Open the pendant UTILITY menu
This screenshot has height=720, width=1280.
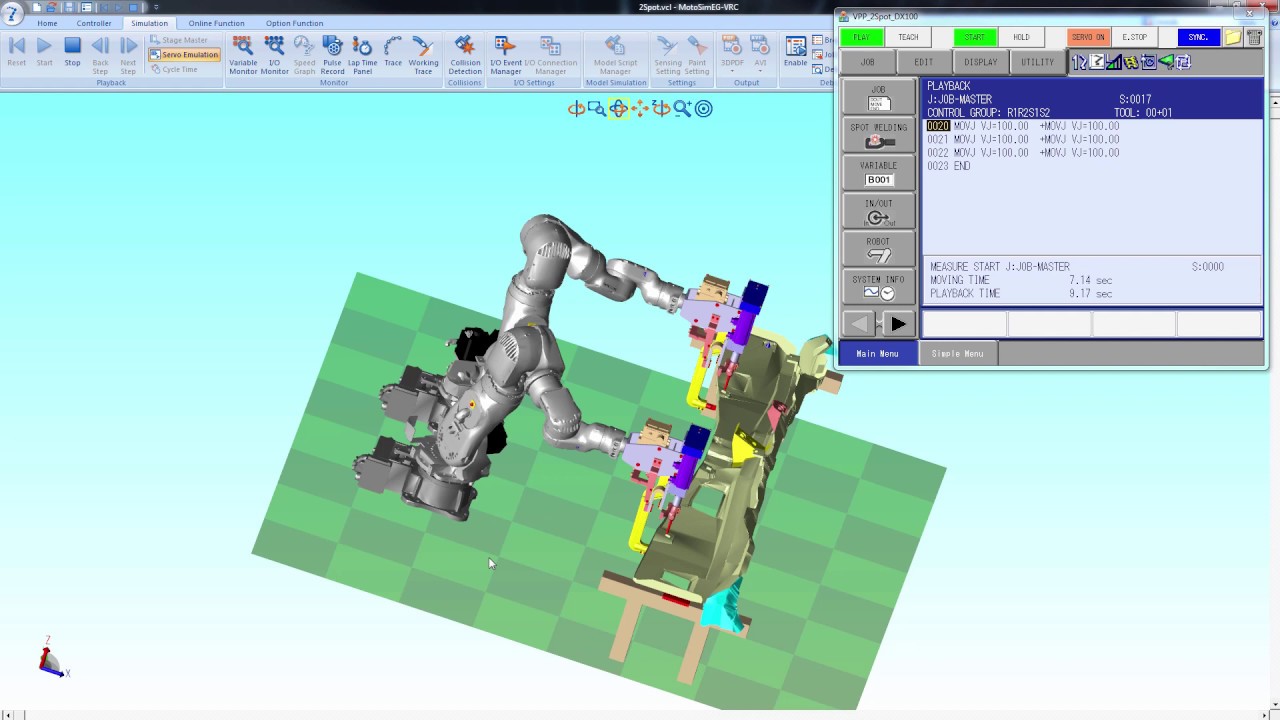pos(1037,62)
